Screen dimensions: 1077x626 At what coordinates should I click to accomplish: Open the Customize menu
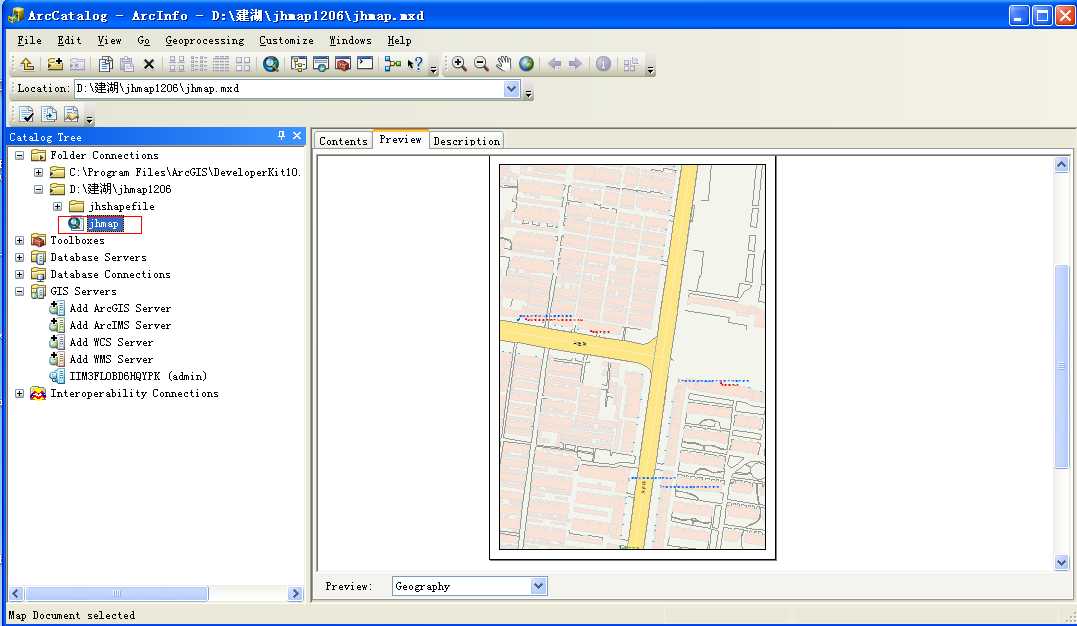coord(286,41)
